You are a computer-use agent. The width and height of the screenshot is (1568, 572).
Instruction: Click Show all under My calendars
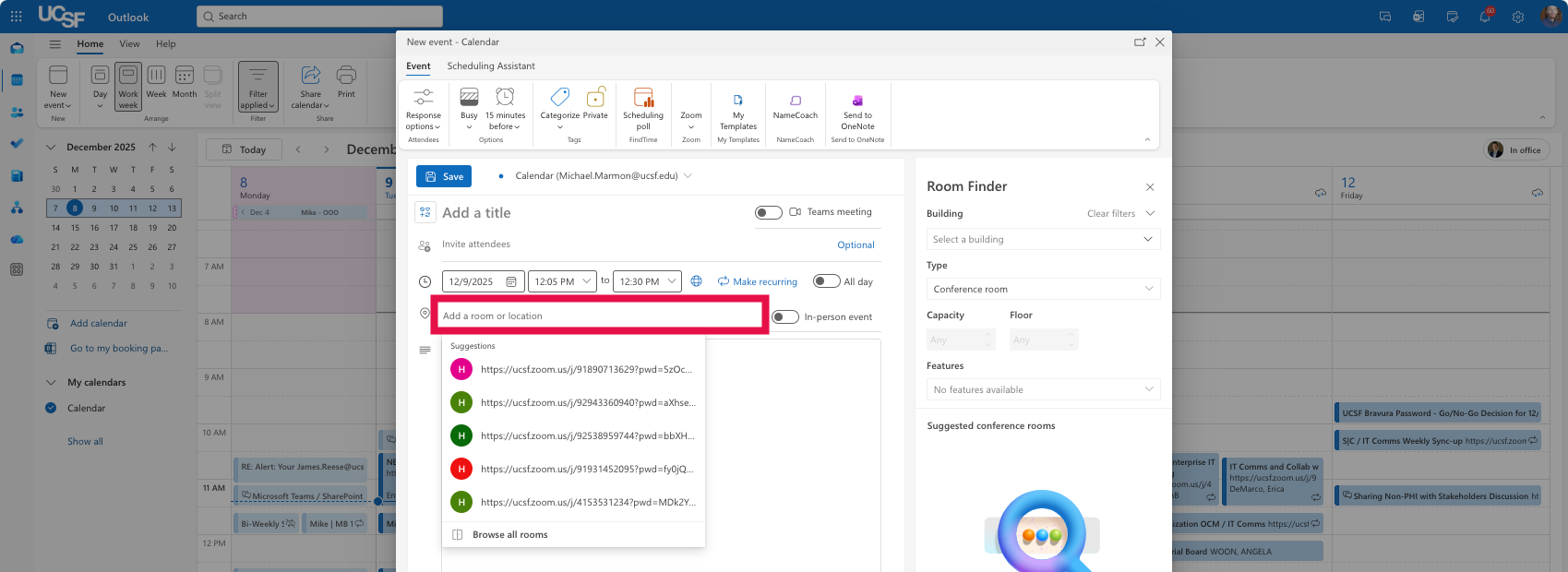tap(85, 441)
